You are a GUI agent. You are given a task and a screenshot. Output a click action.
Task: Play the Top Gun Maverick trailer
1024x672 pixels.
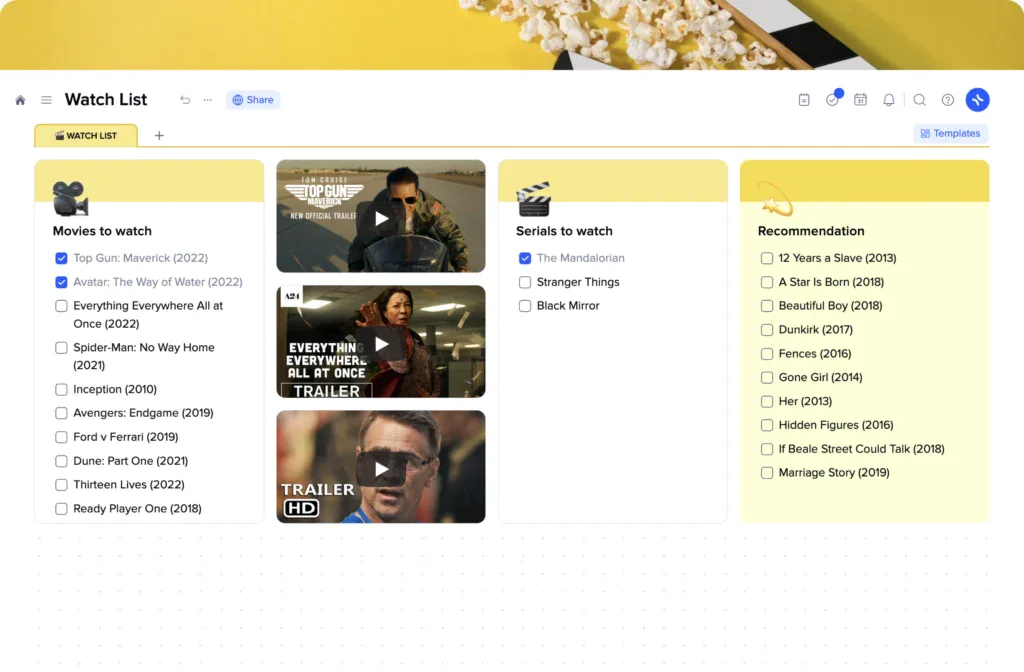coord(380,216)
